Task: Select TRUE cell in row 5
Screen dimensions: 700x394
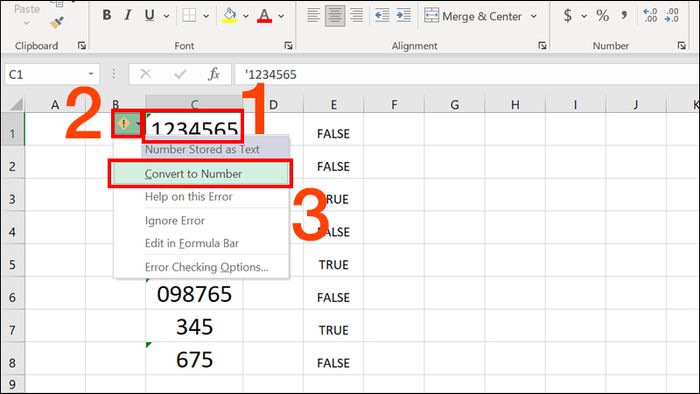Action: click(x=333, y=260)
